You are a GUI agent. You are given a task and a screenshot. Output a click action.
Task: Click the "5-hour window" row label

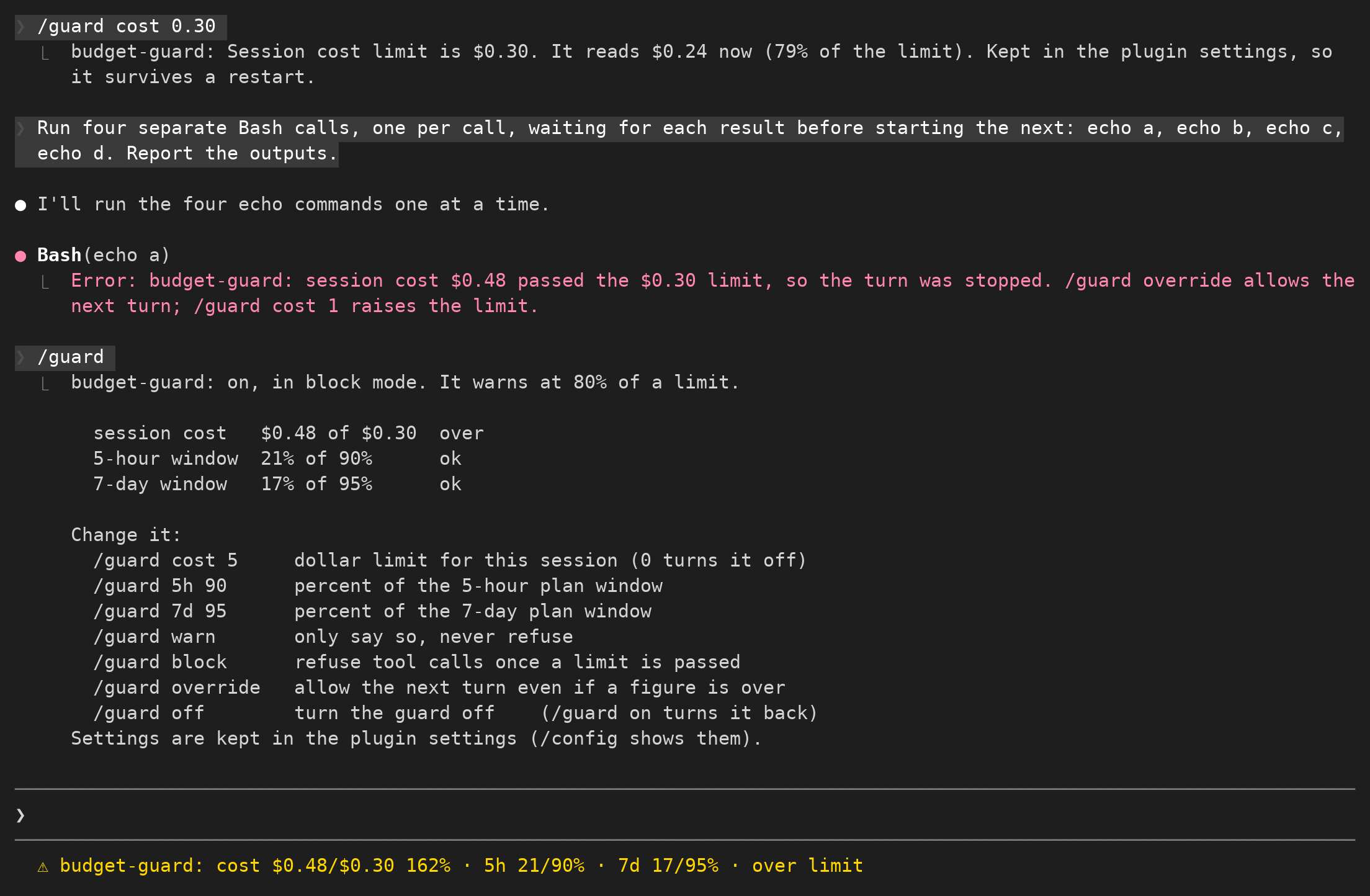166,459
